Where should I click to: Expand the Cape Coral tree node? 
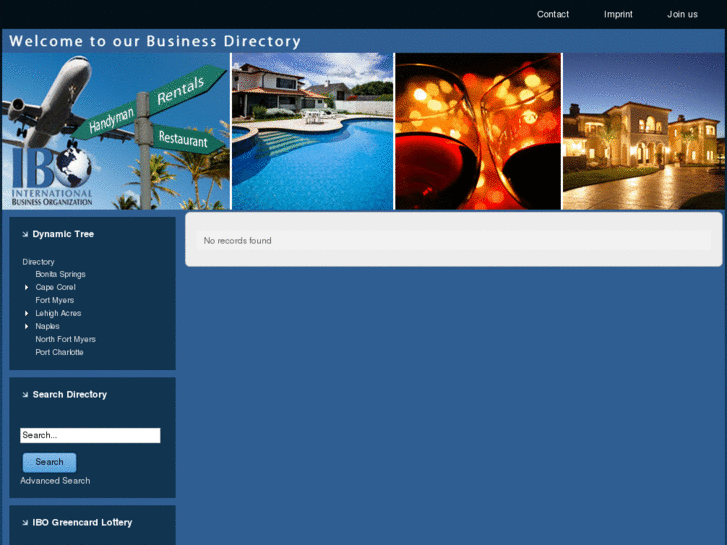(x=26, y=288)
